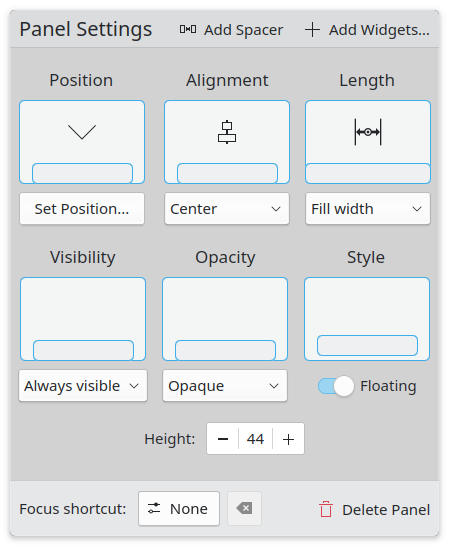Click the Floating label text
Viewport: 449px width, 546px height.
[x=388, y=386]
